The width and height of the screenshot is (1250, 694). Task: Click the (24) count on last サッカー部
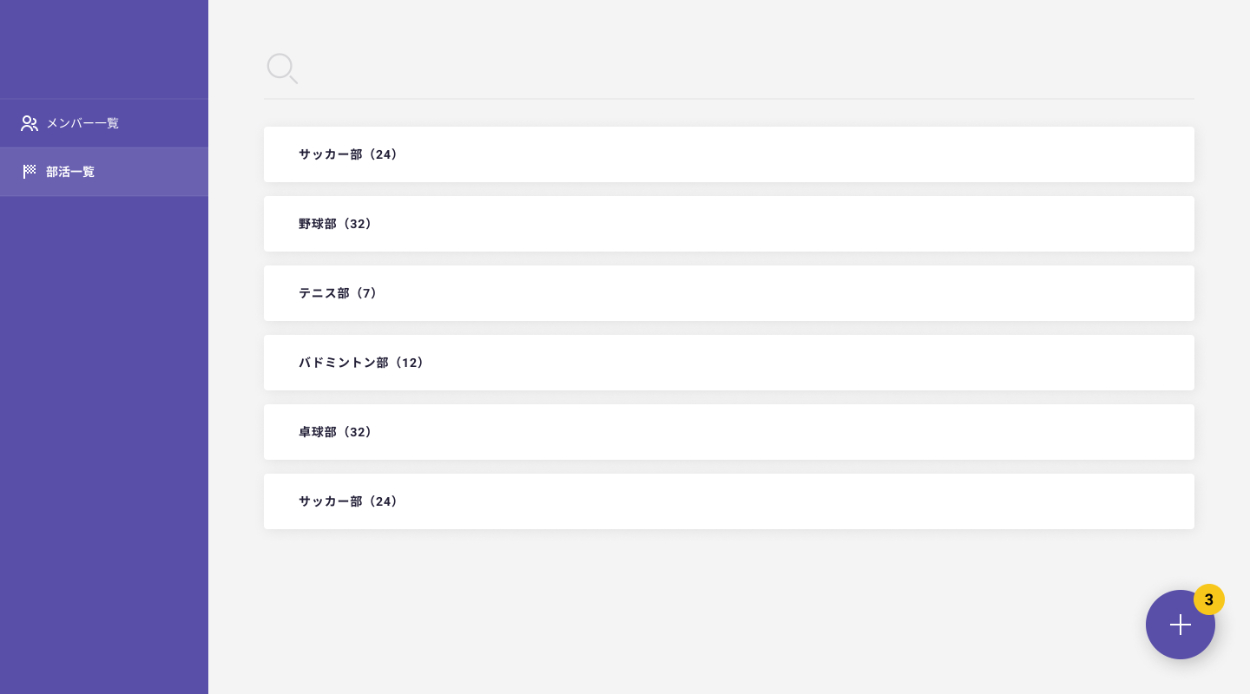coord(384,501)
